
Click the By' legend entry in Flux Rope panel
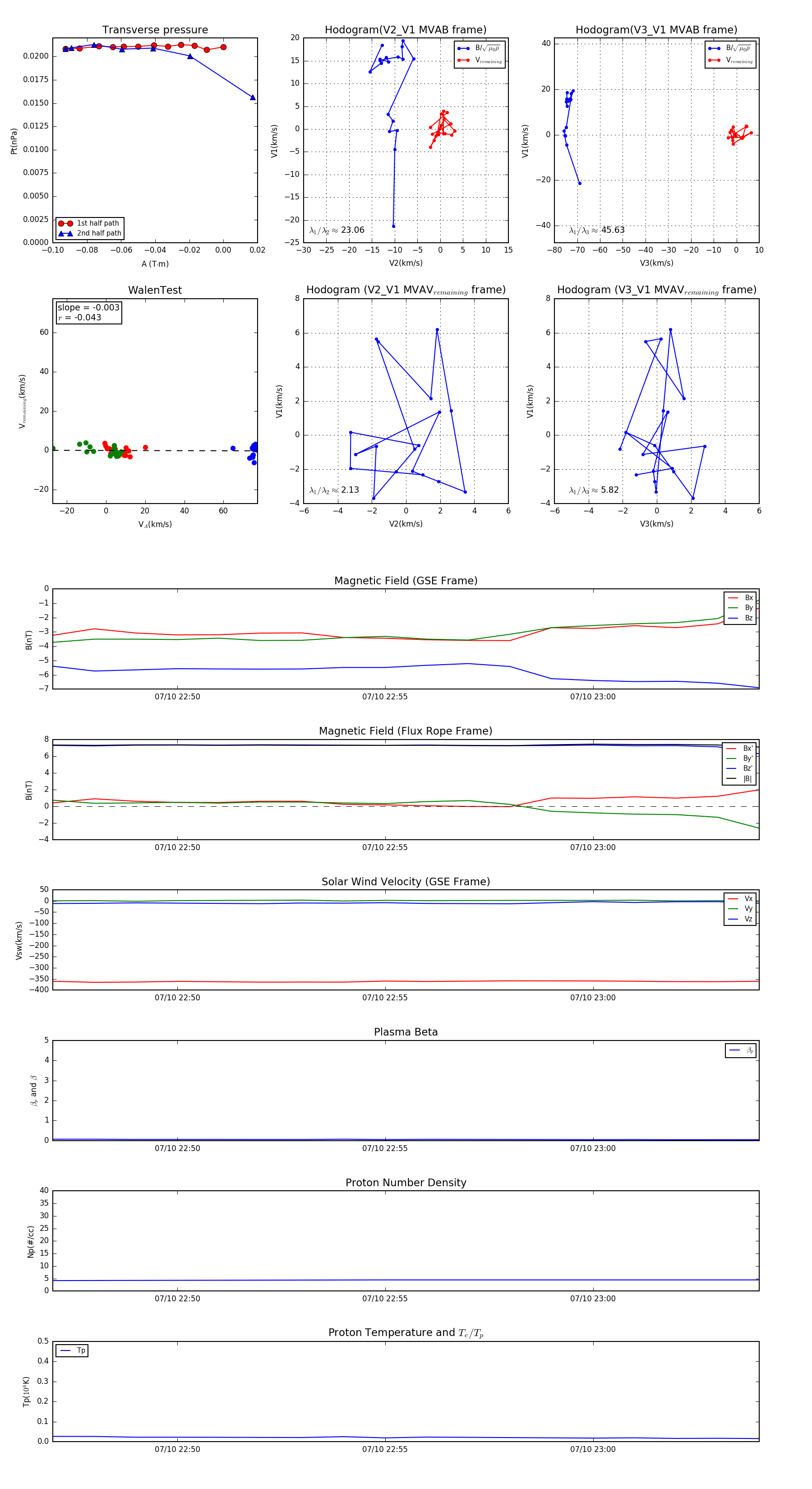[740, 759]
